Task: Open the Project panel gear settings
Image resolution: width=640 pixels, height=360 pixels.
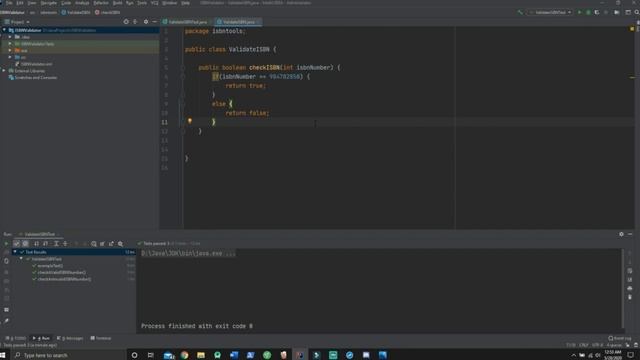Action: pyautogui.click(x=146, y=22)
